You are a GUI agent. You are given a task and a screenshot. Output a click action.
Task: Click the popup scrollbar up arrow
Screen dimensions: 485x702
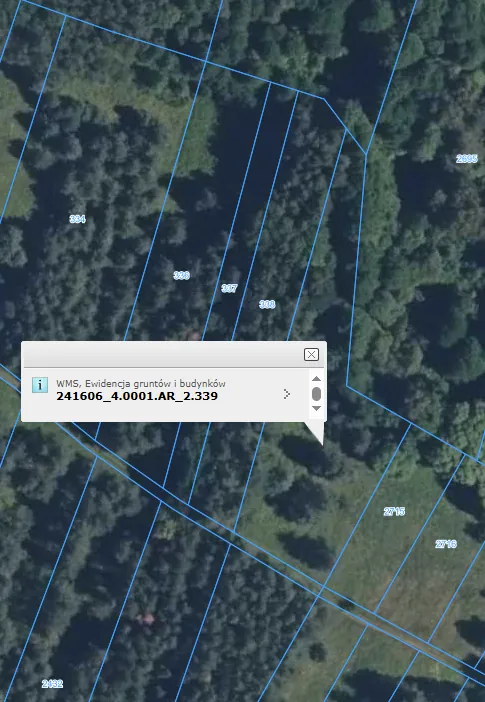point(316,379)
